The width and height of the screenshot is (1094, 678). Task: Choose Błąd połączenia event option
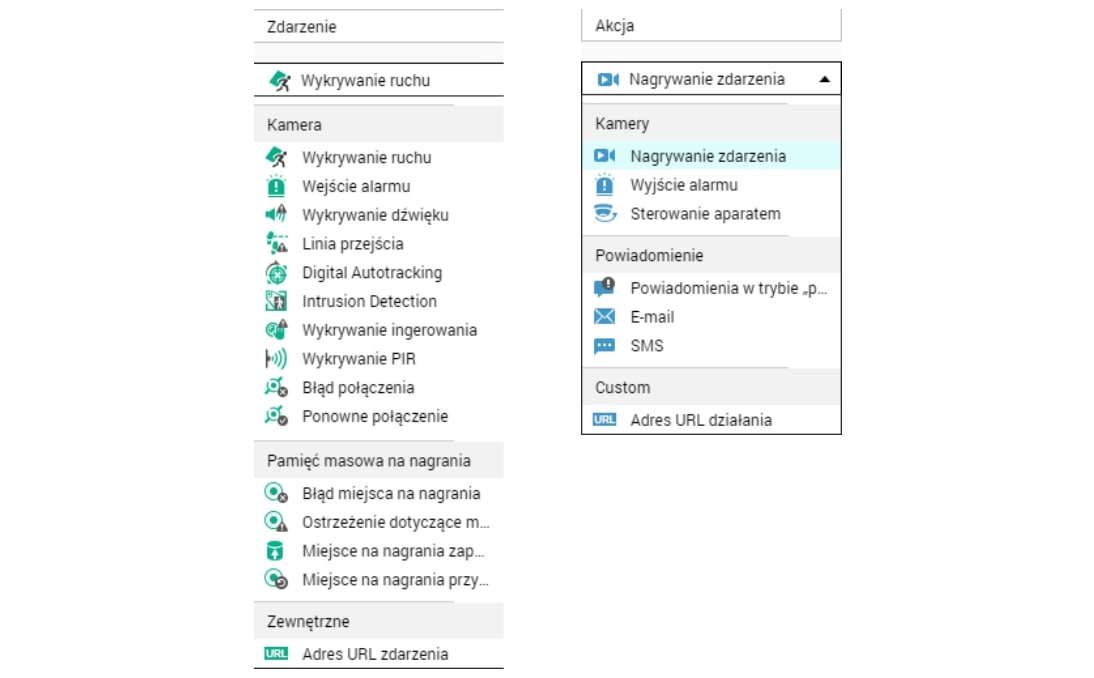coord(358,388)
